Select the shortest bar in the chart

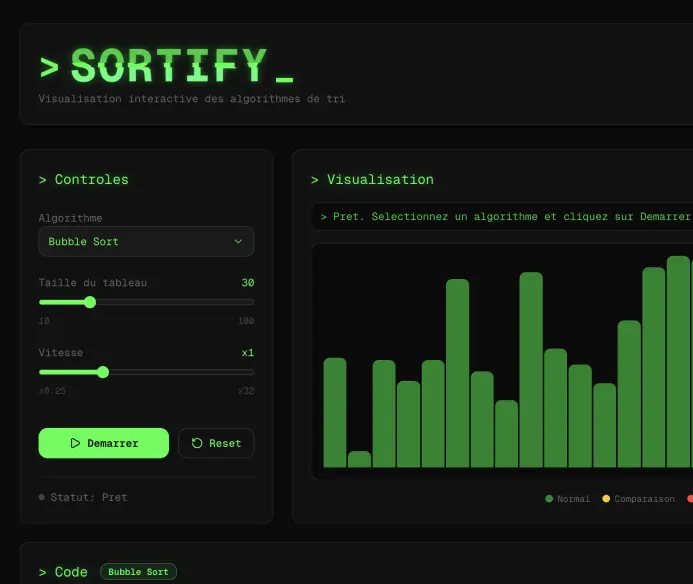click(x=359, y=459)
